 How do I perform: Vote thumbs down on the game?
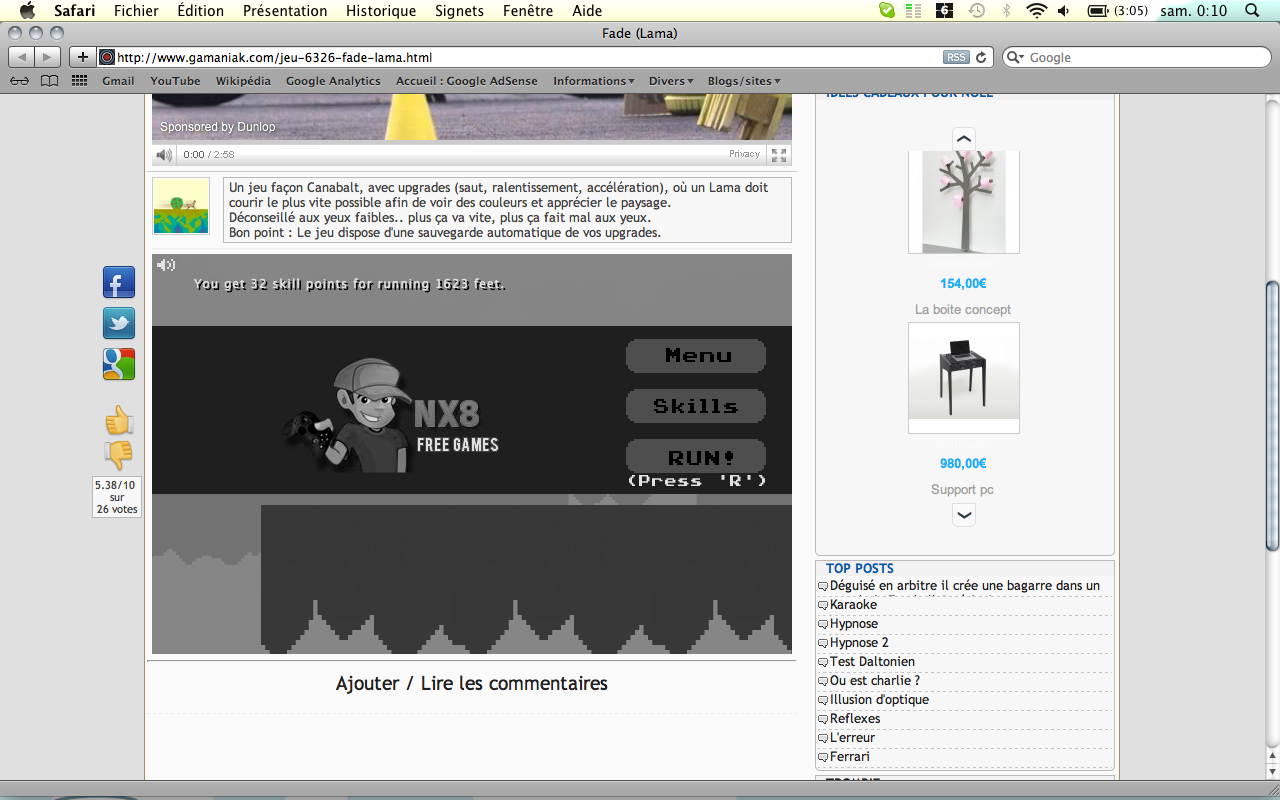(119, 455)
